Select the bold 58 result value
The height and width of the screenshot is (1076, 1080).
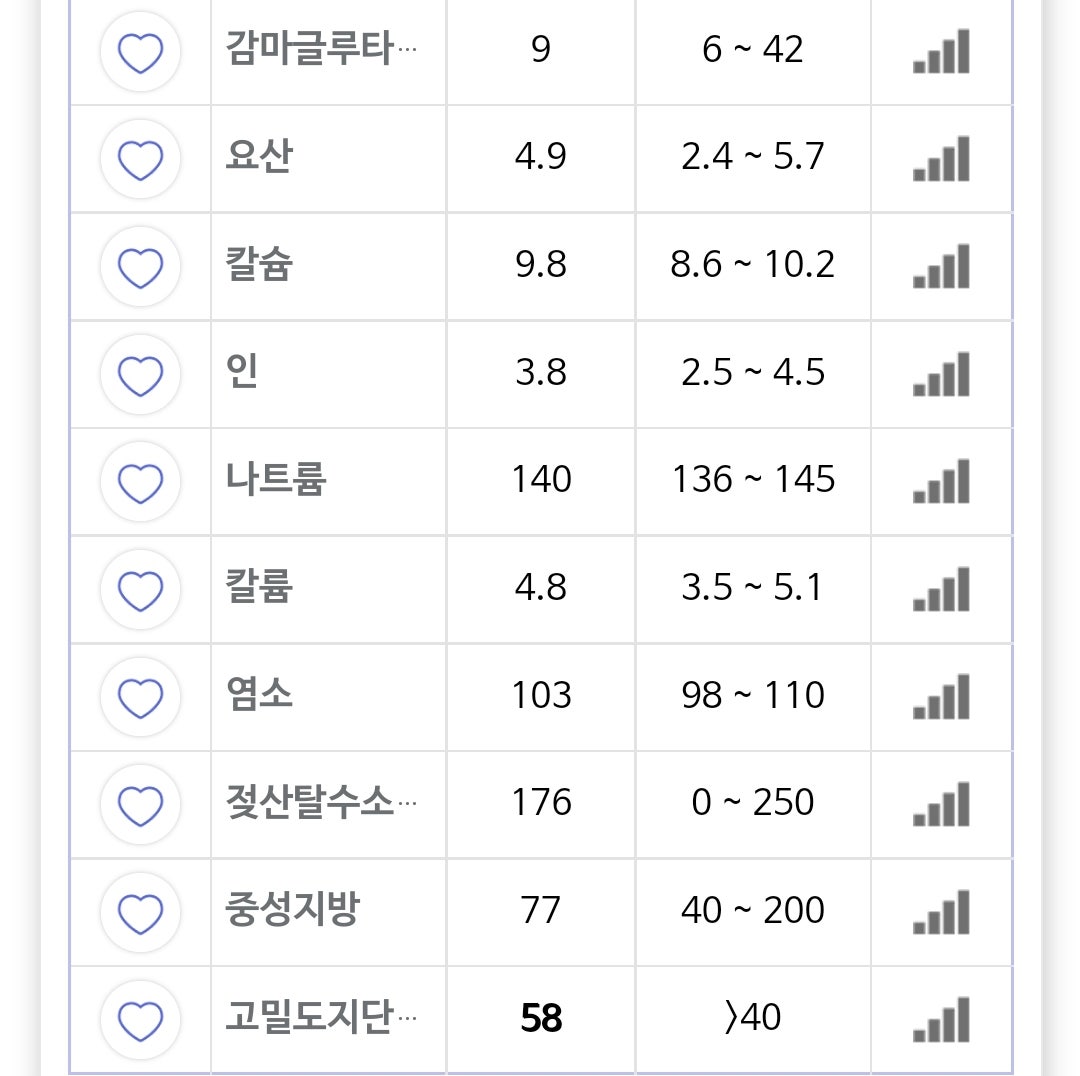coord(541,1018)
